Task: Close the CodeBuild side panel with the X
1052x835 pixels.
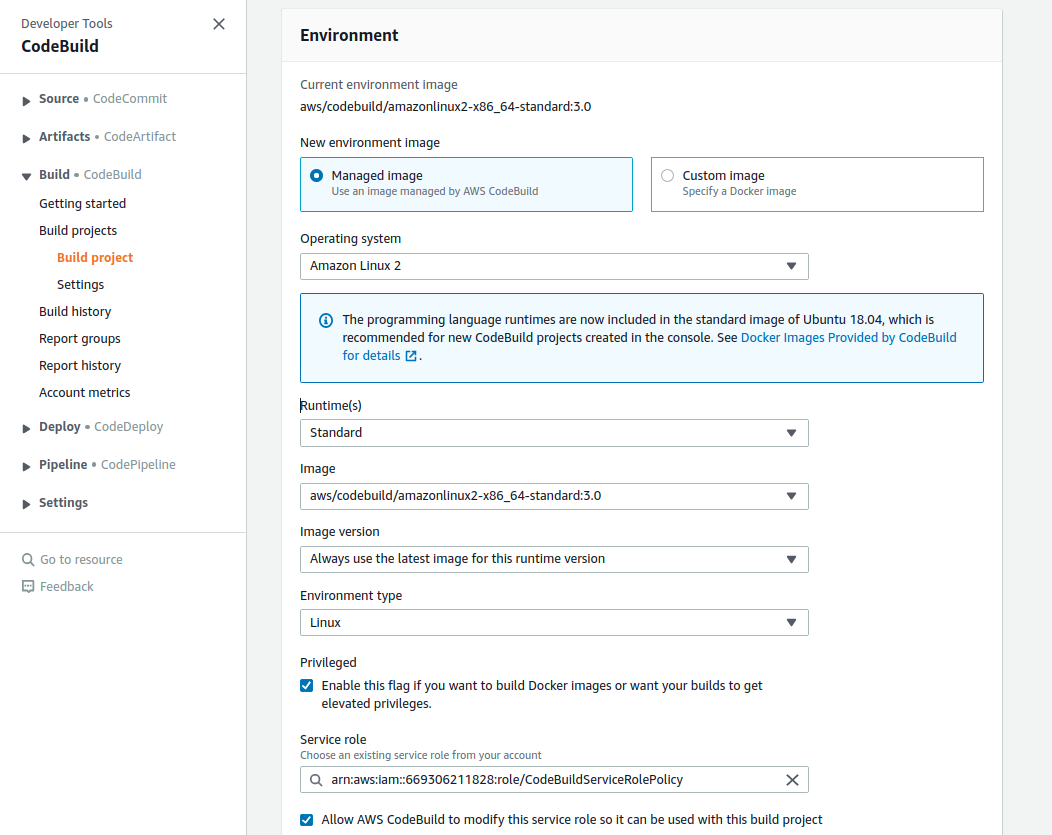Action: (219, 23)
